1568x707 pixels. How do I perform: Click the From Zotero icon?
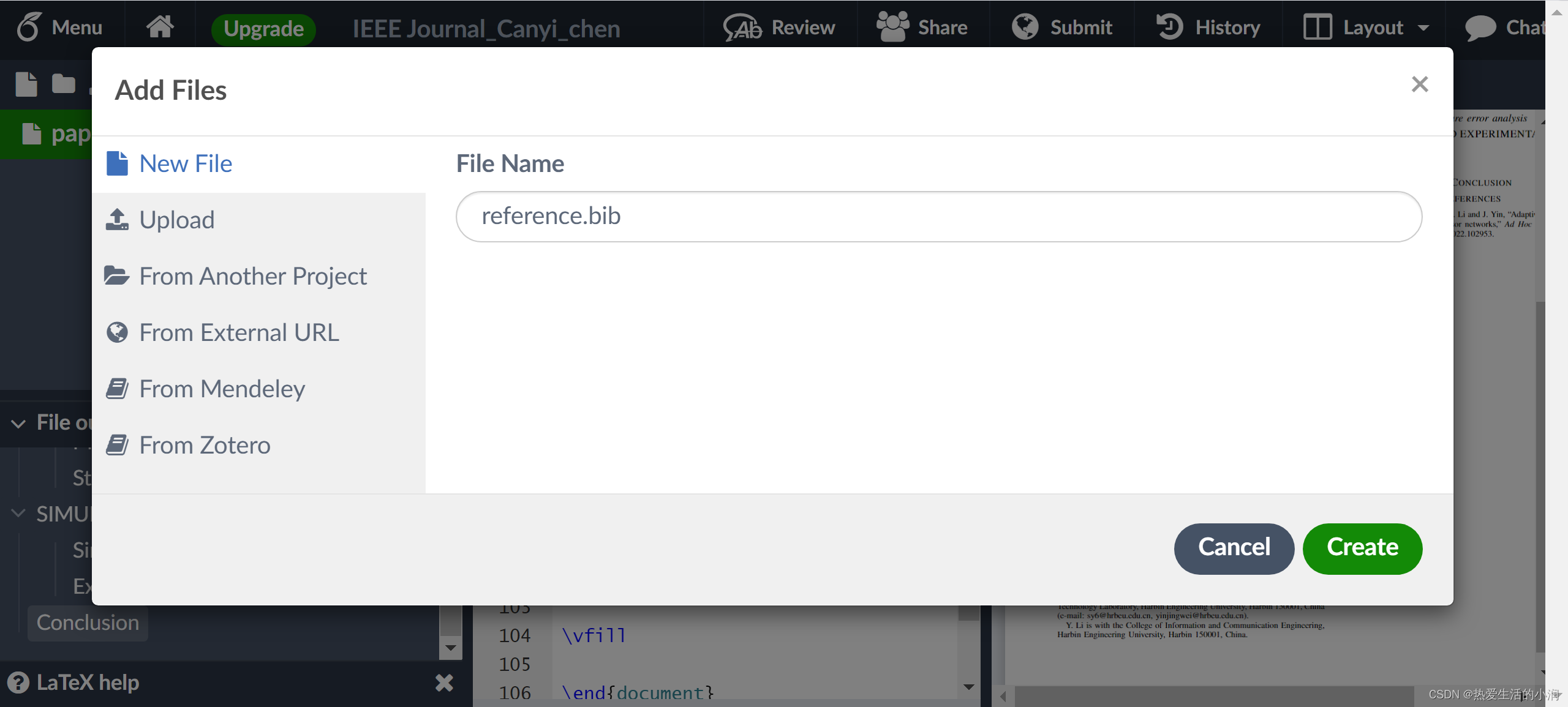118,444
